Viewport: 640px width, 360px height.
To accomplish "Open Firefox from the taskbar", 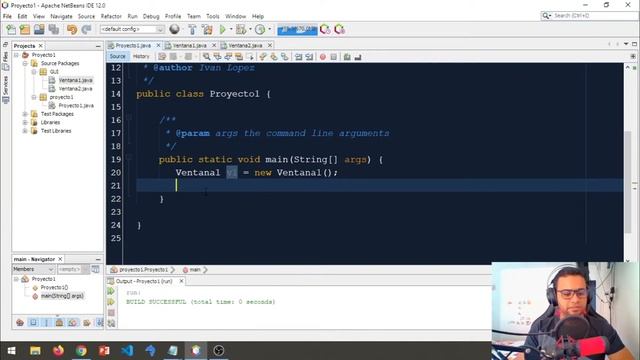I will click(58, 351).
